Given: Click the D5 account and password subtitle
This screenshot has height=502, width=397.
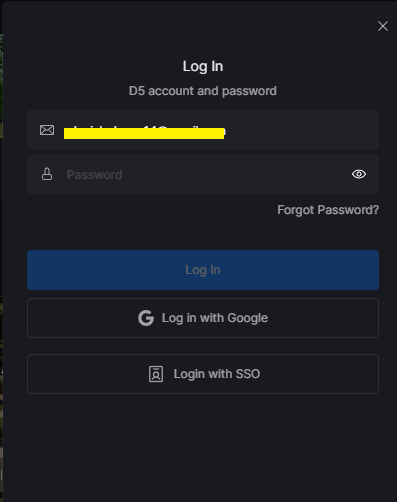Looking at the screenshot, I should click(x=203, y=91).
